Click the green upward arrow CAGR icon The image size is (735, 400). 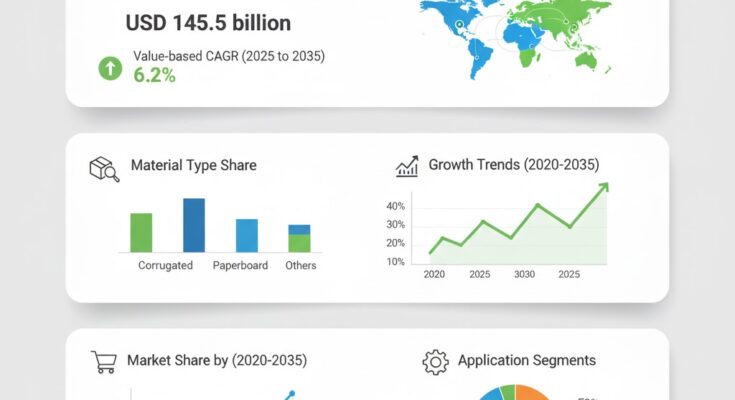[109, 69]
